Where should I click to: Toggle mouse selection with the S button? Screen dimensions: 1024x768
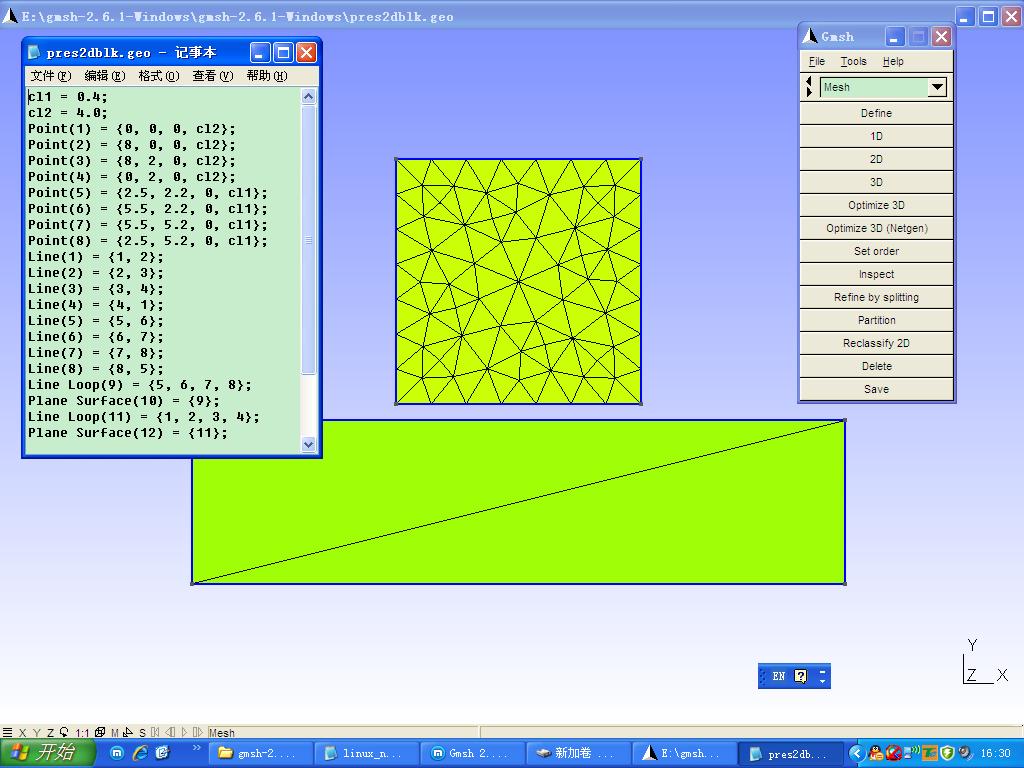(x=142, y=733)
